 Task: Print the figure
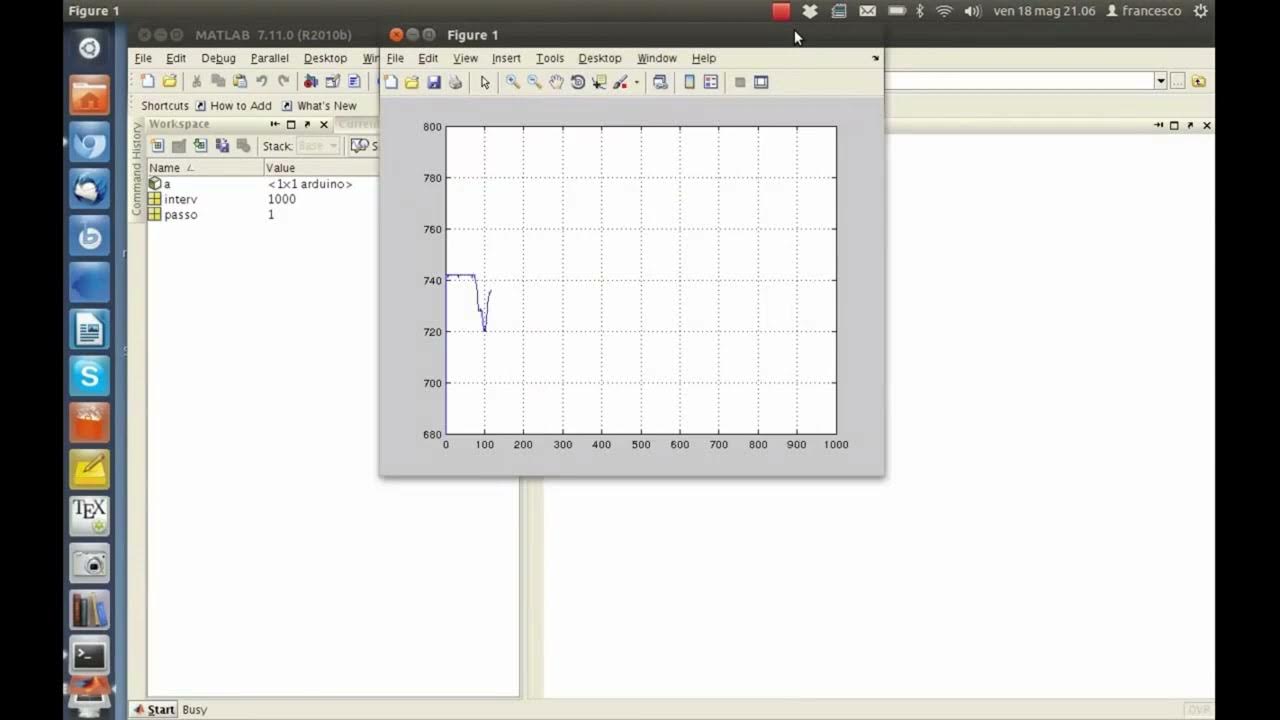[x=456, y=82]
